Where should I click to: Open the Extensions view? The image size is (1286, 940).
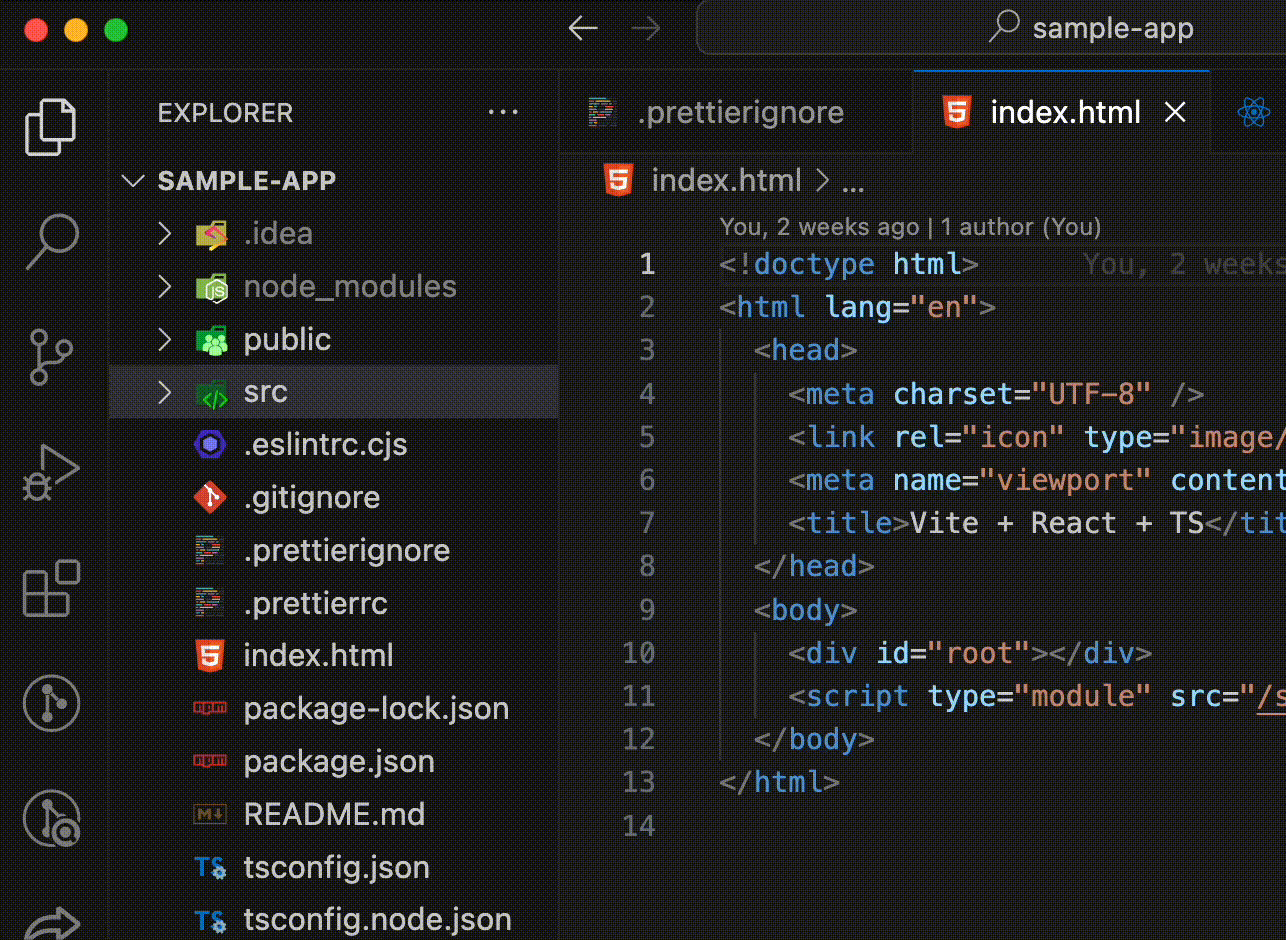pos(50,588)
